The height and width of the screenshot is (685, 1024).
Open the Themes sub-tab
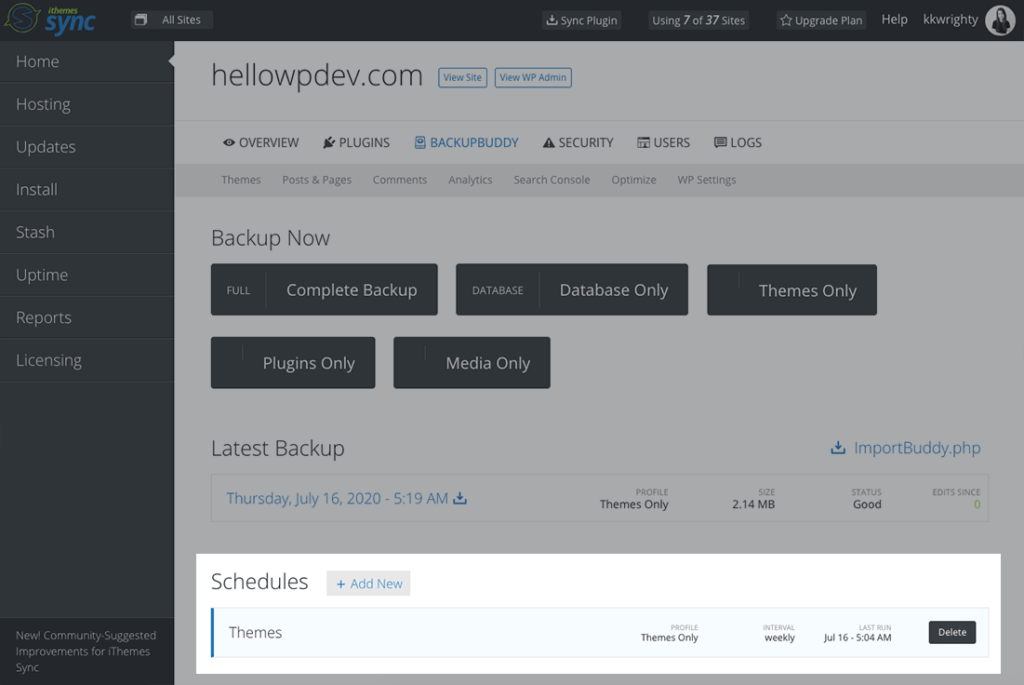241,180
